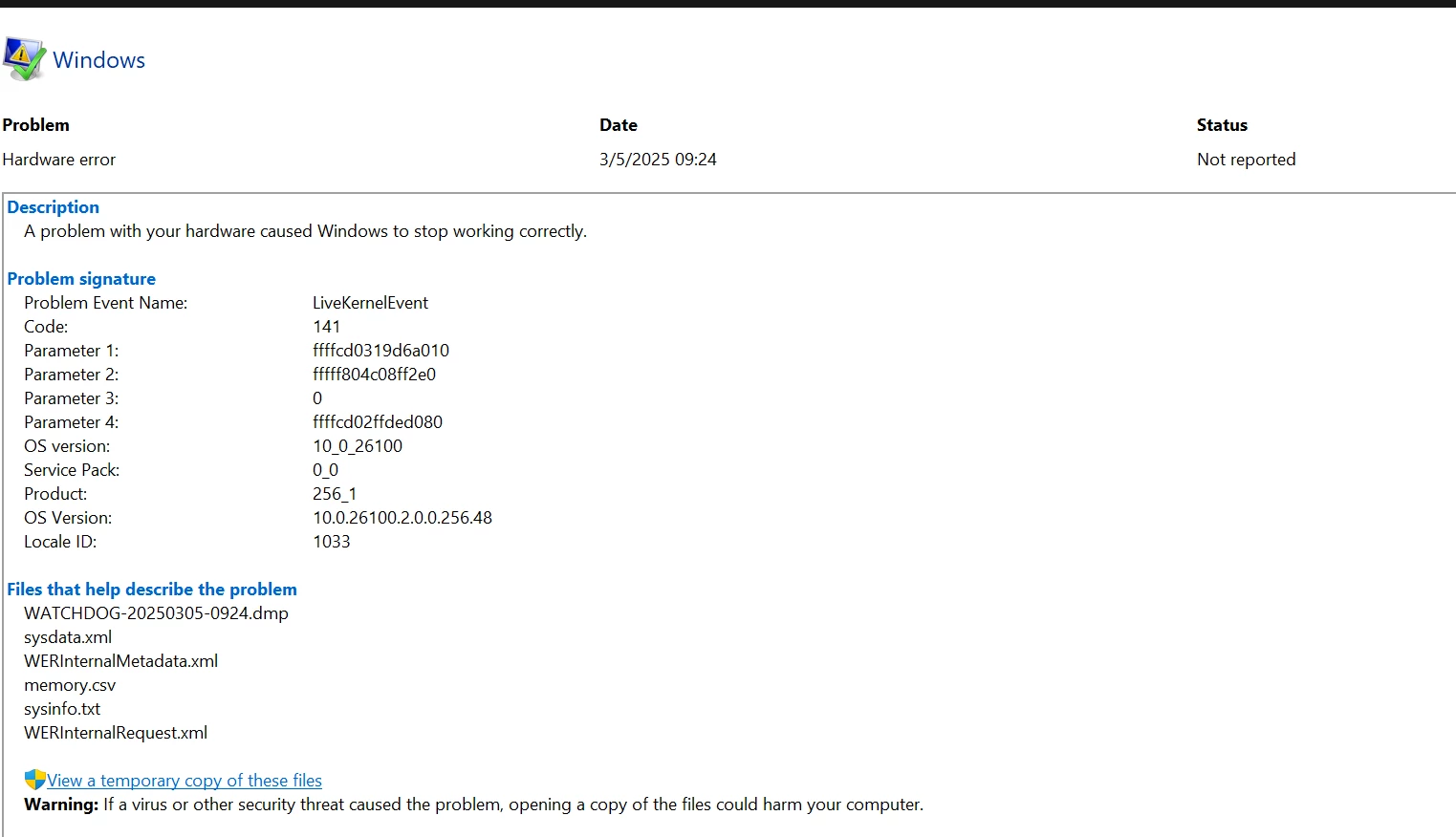Select the Service Pack value 0_0
Image resolution: width=1456 pixels, height=837 pixels.
326,470
